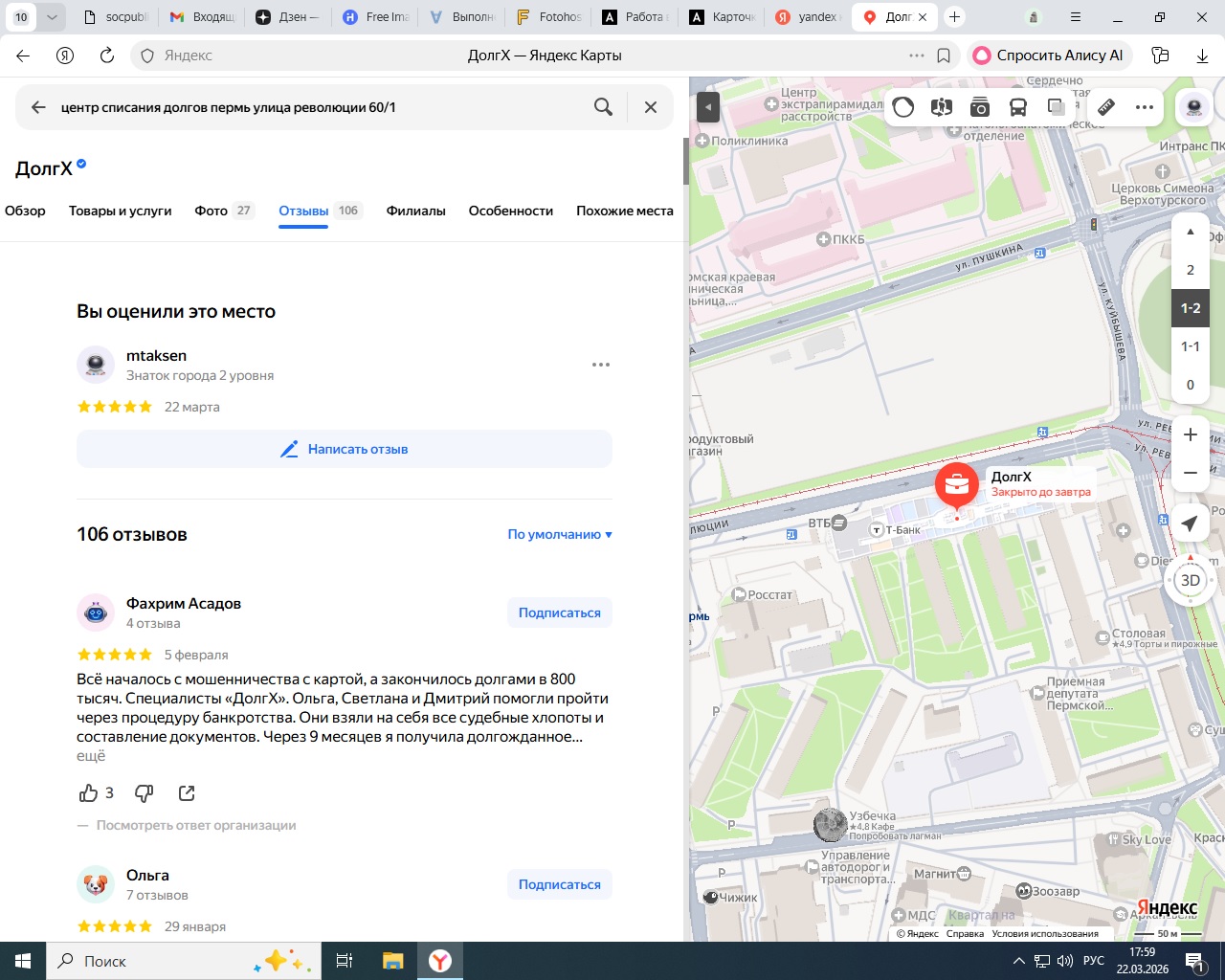Select the Отзывы tab
Screen dimensions: 1225x980
click(x=321, y=211)
